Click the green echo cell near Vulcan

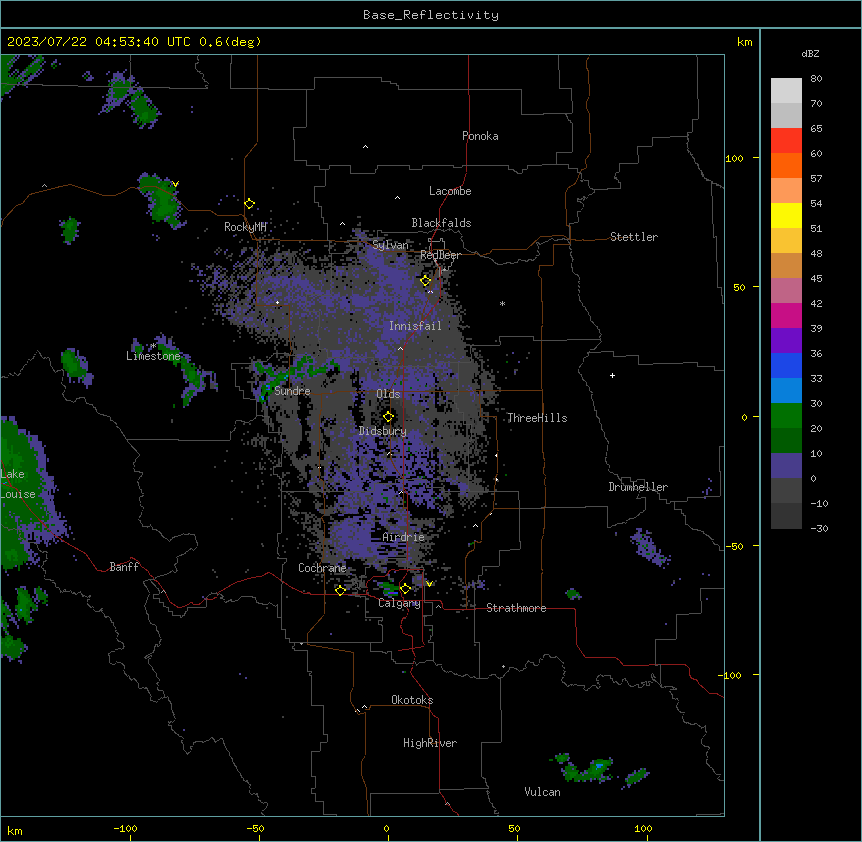click(589, 769)
